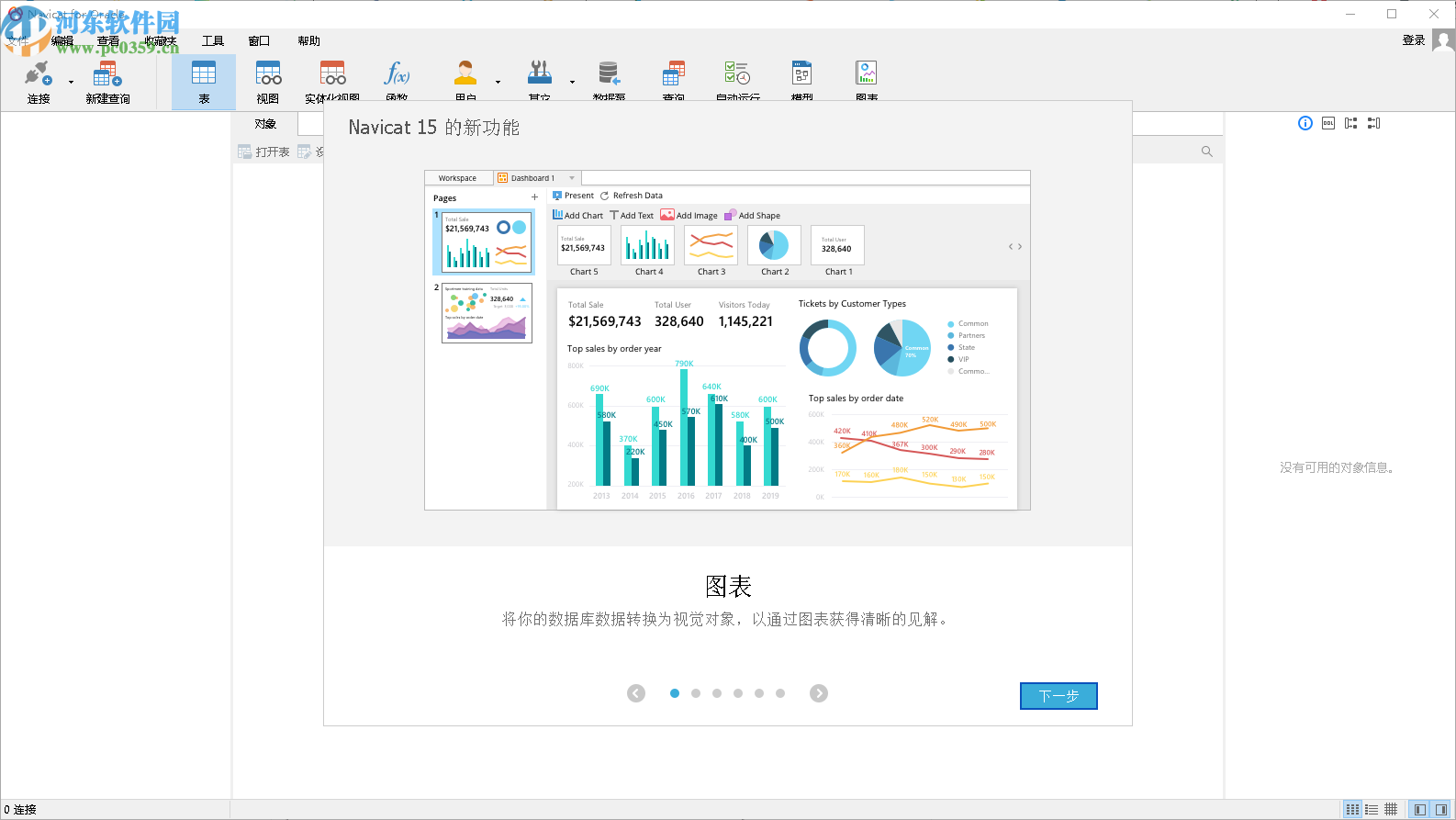Click the 登录 sign-in link
The width and height of the screenshot is (1456, 820).
(1414, 40)
